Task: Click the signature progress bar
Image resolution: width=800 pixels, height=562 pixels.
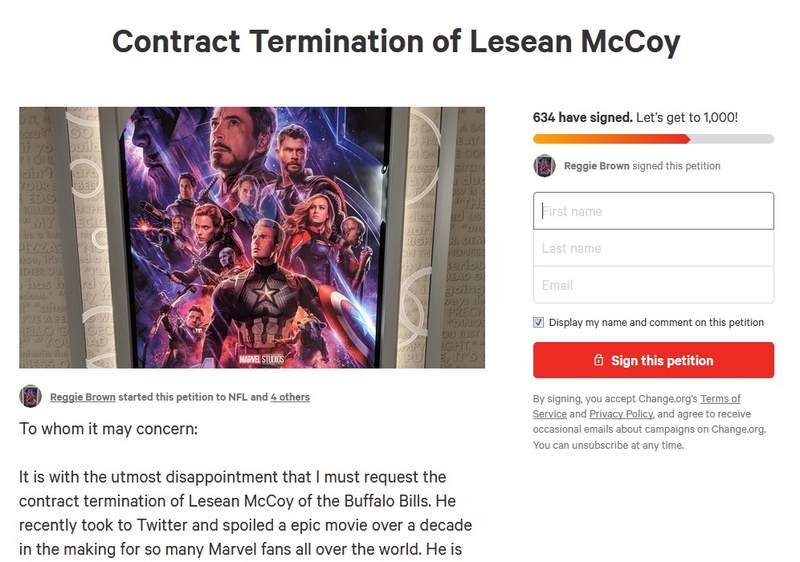Action: point(653,139)
